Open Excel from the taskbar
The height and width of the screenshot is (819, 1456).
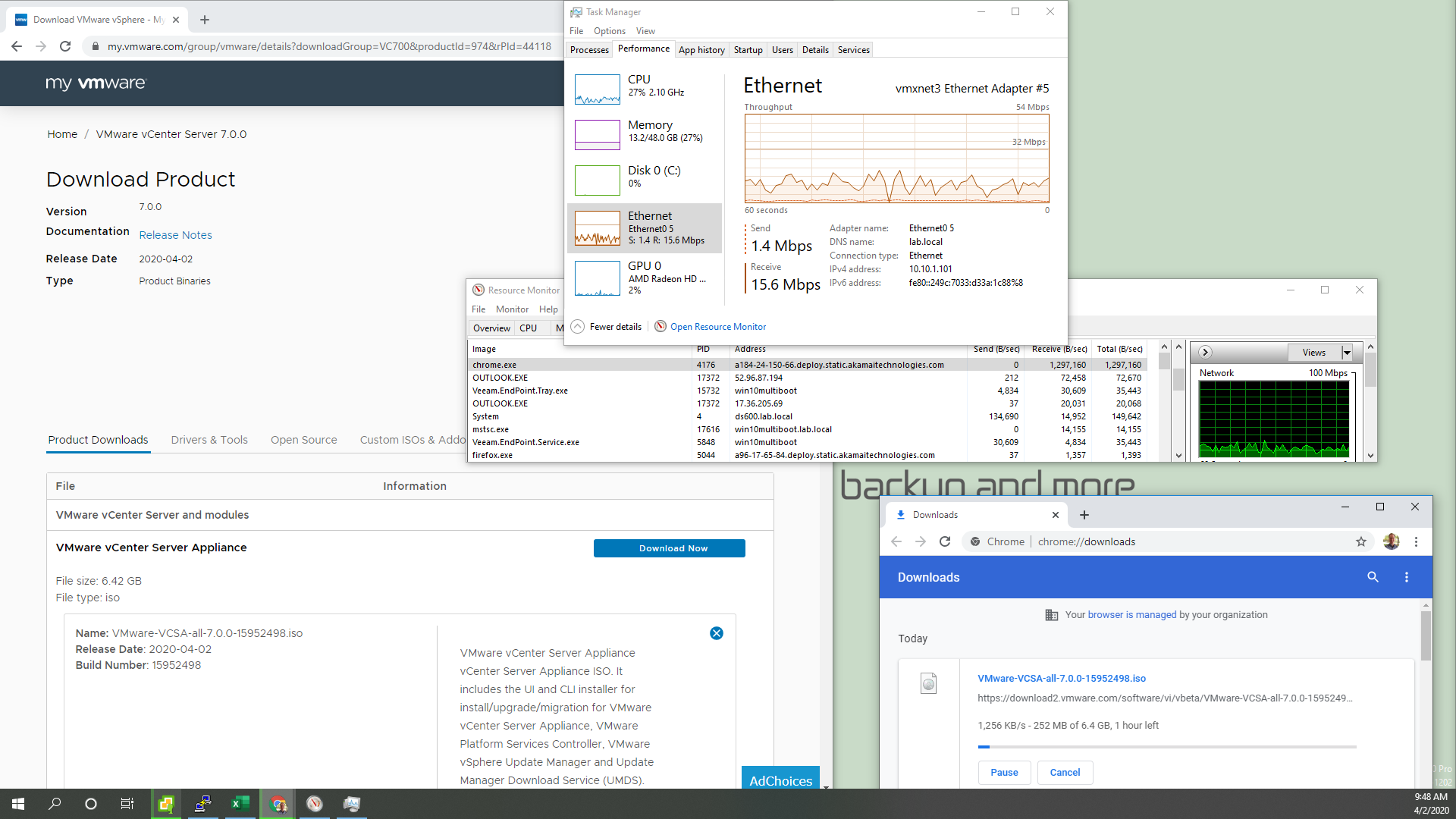pos(240,804)
